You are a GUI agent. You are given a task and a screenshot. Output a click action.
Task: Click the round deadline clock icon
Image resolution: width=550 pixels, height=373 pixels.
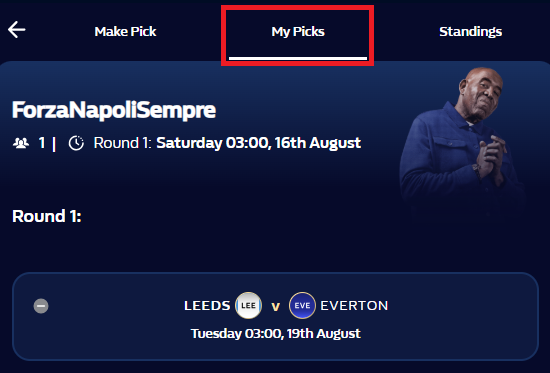coord(76,143)
